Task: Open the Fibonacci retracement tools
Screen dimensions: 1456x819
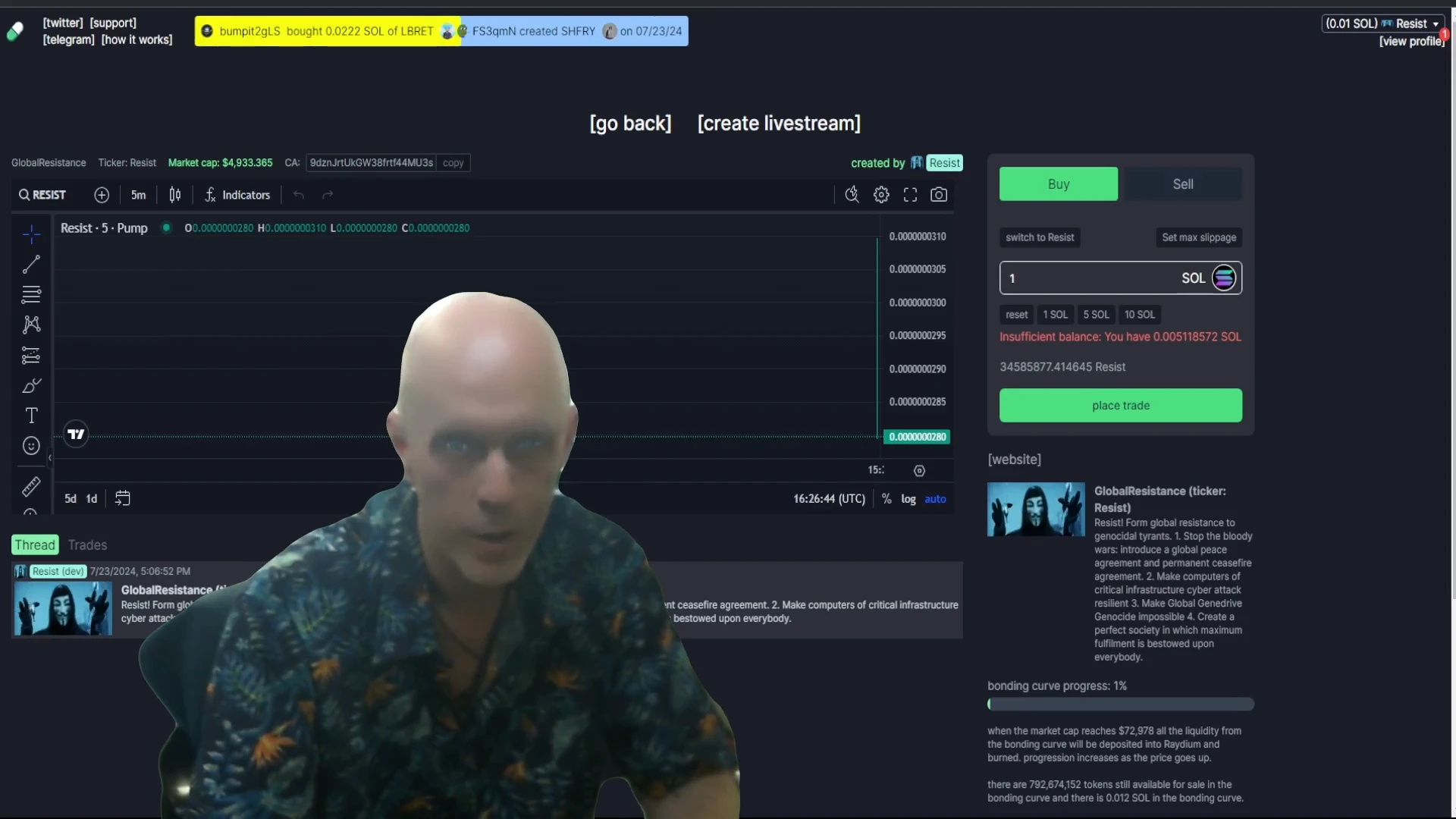Action: point(31,294)
